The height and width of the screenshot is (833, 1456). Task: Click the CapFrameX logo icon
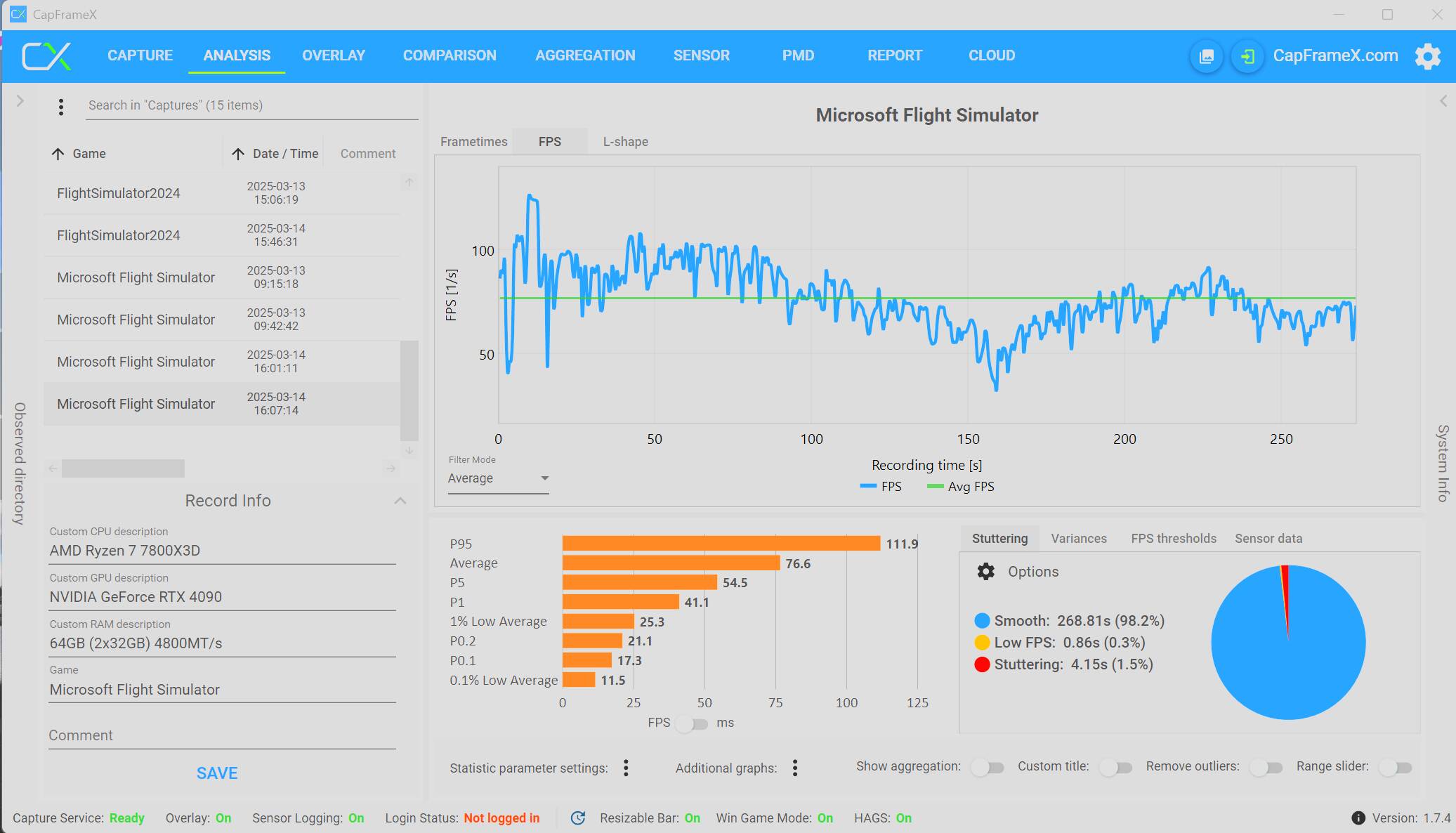pos(46,56)
